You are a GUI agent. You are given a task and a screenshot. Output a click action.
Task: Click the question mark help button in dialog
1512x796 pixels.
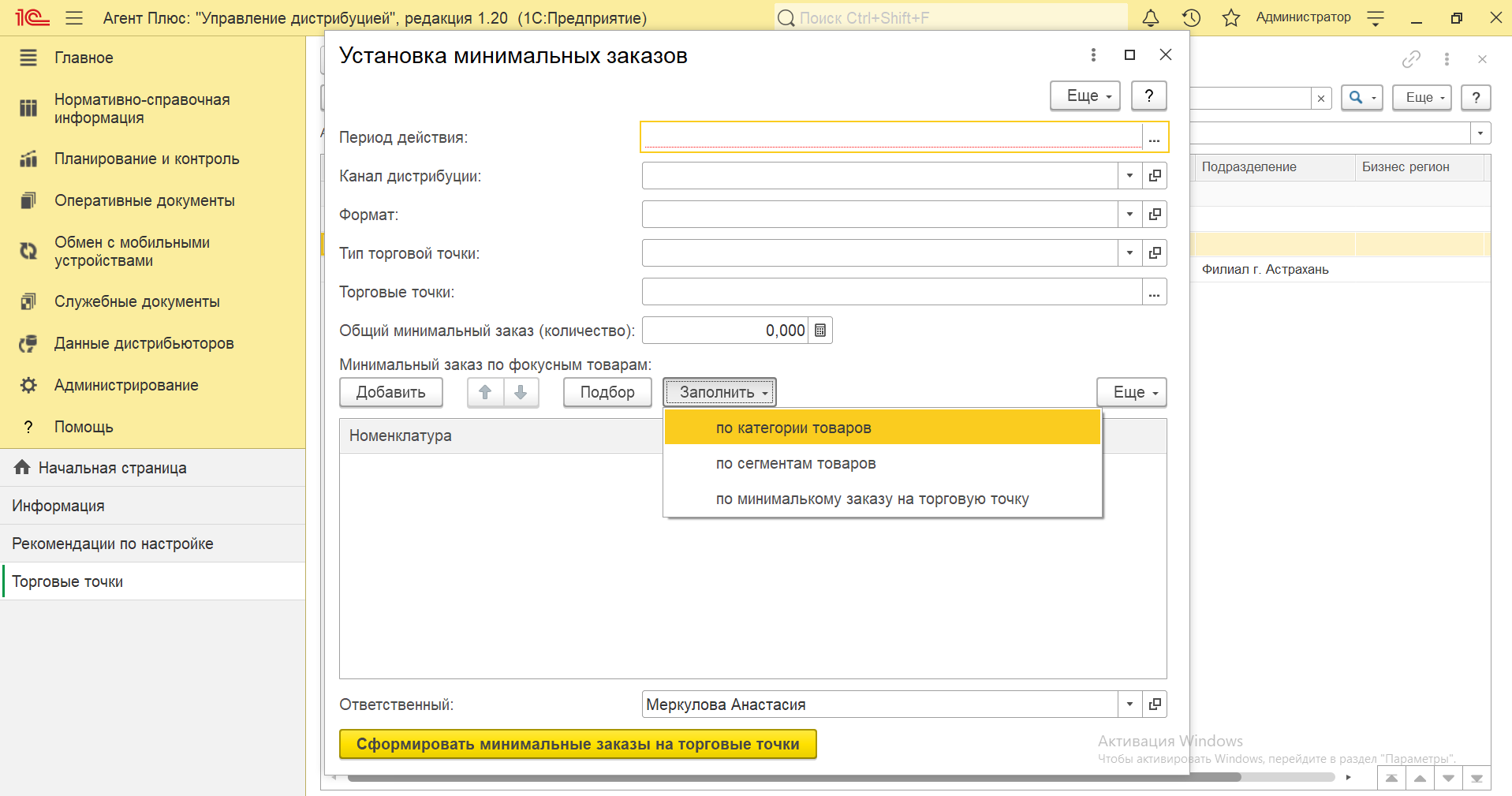point(1149,95)
